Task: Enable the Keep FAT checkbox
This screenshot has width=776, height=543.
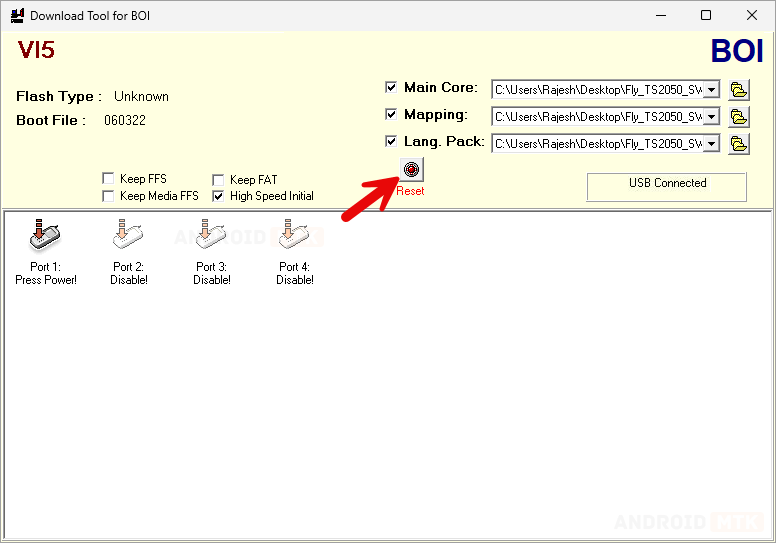Action: click(218, 180)
